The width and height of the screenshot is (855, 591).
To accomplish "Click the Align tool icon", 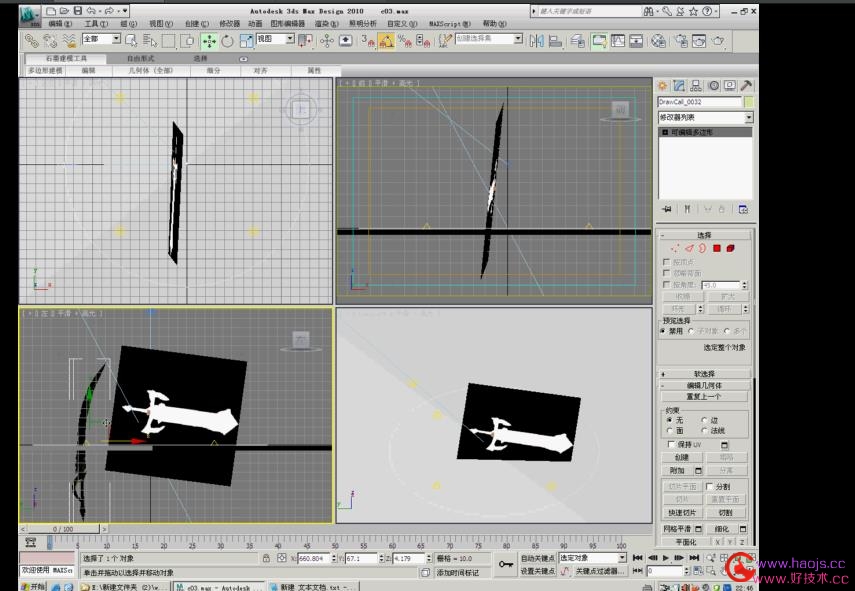I will [555, 41].
